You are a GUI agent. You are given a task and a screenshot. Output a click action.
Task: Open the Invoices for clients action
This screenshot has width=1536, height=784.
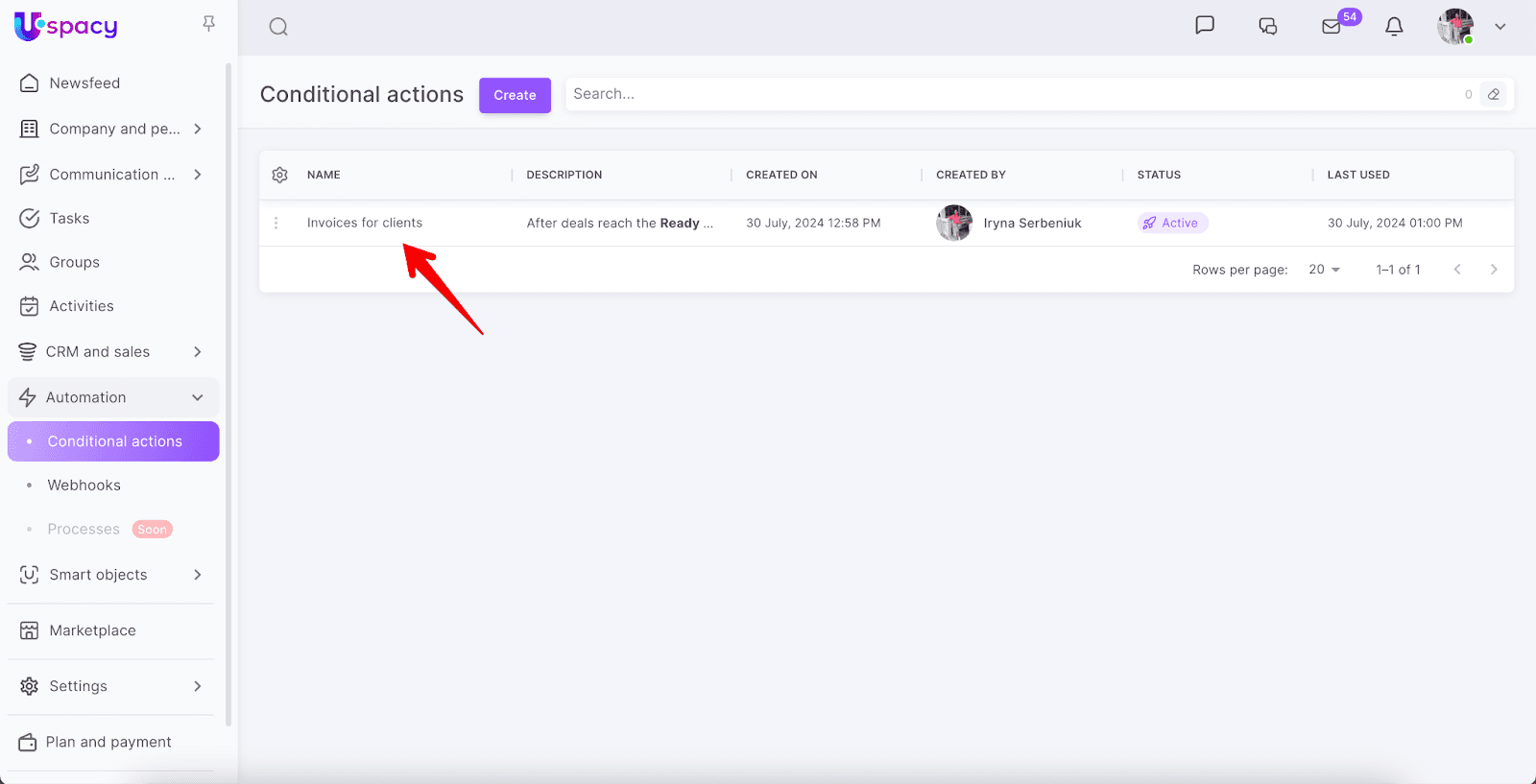coord(365,223)
